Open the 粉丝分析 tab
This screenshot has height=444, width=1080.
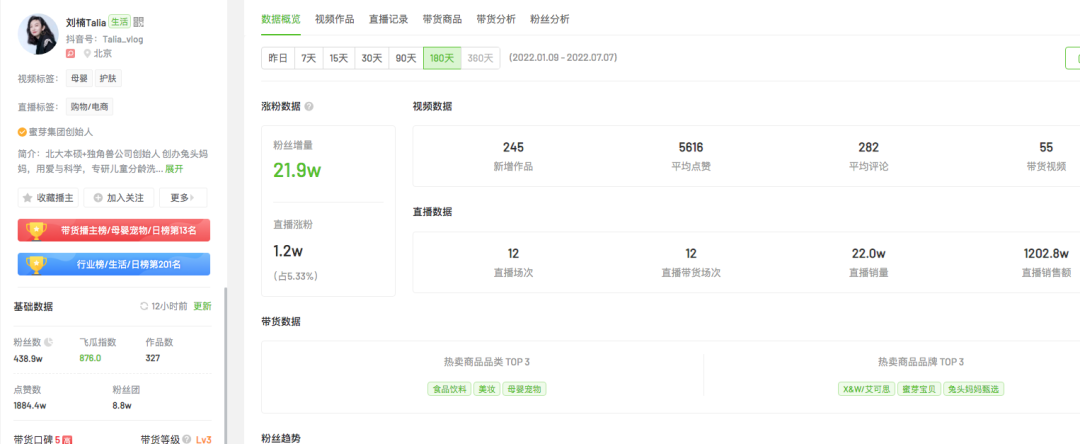(x=549, y=19)
